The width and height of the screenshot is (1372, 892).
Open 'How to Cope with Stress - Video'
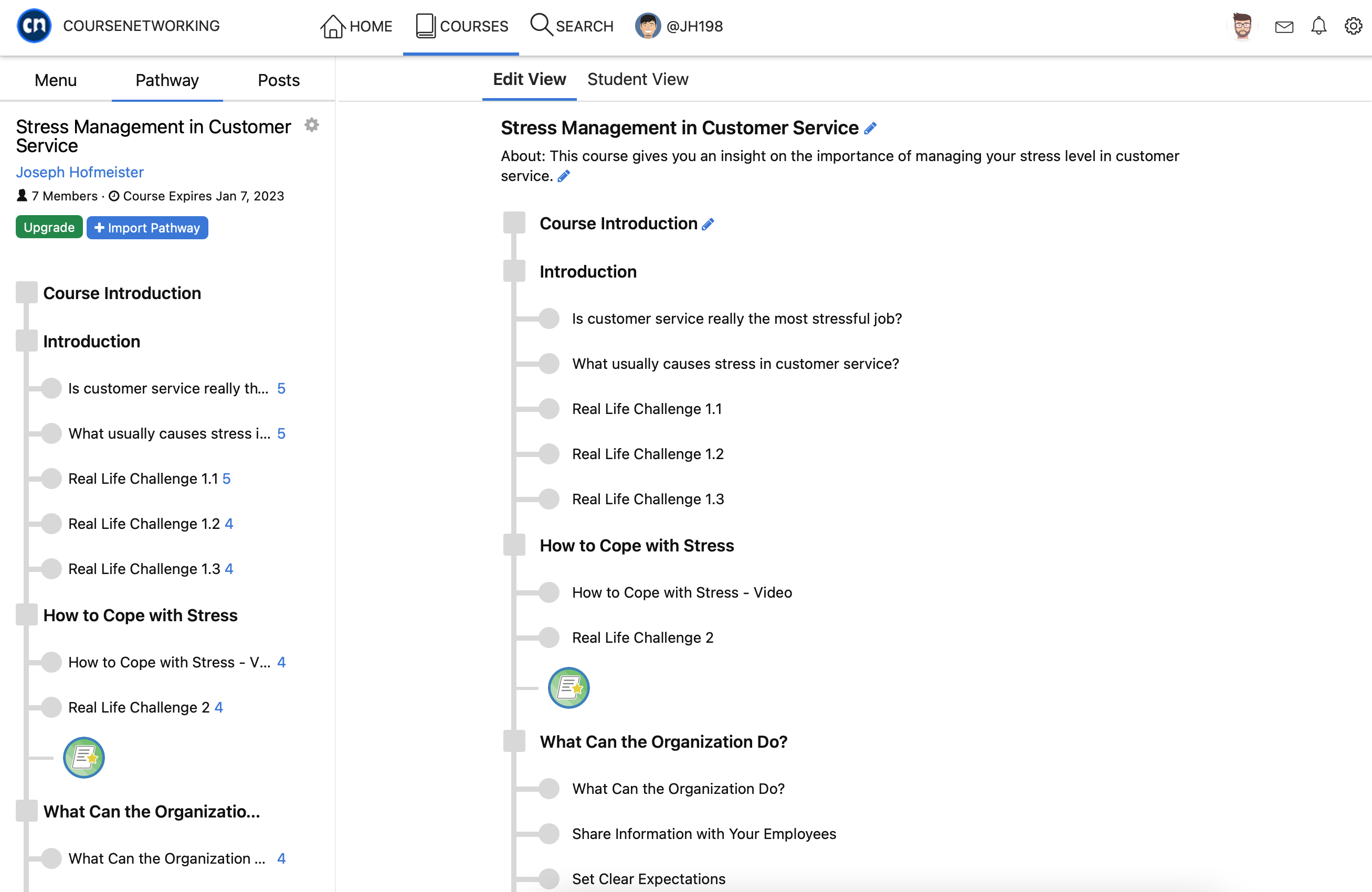(x=682, y=592)
